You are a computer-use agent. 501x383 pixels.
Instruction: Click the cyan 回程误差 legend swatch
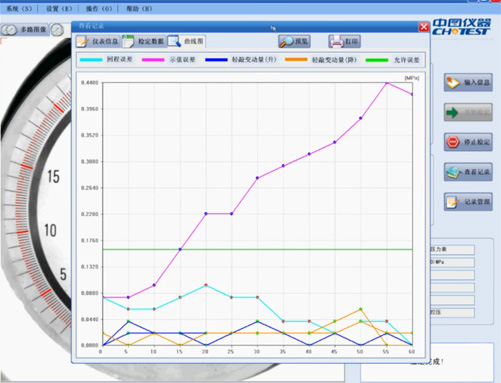tap(91, 60)
